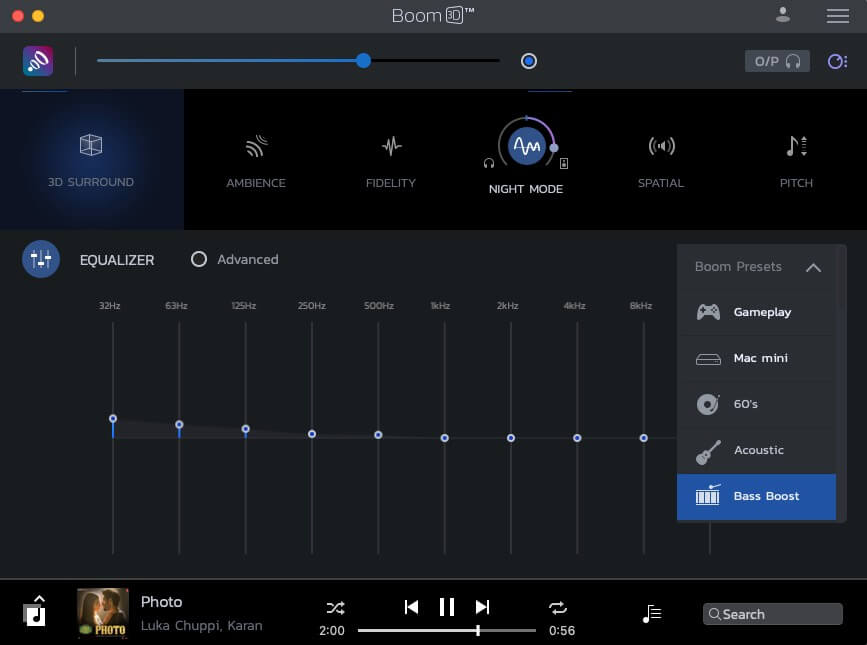The width and height of the screenshot is (867, 645).
Task: Click the artist text Luka Chuppi, Karan
Action: tap(202, 625)
